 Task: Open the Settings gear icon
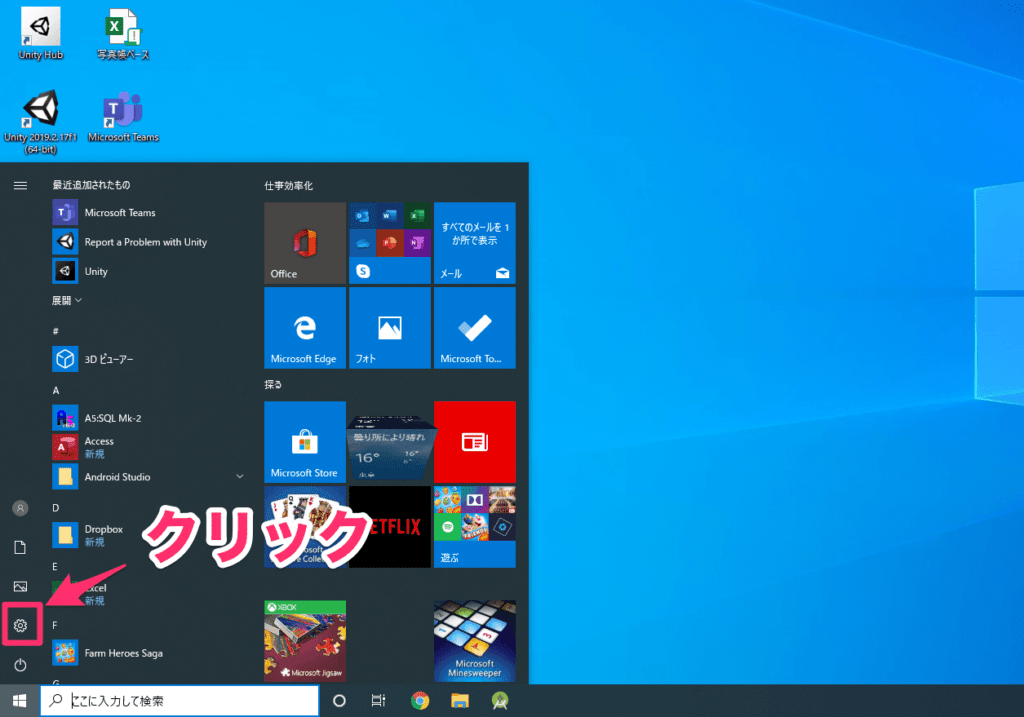[x=20, y=626]
